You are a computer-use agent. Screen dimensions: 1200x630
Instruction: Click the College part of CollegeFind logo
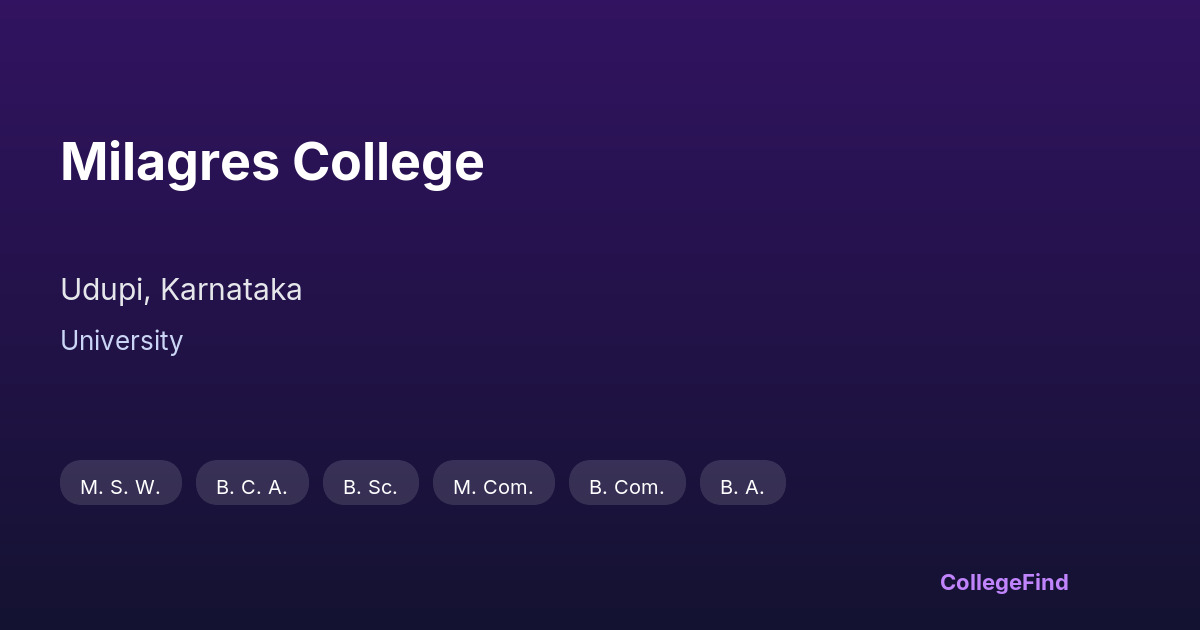(x=982, y=582)
